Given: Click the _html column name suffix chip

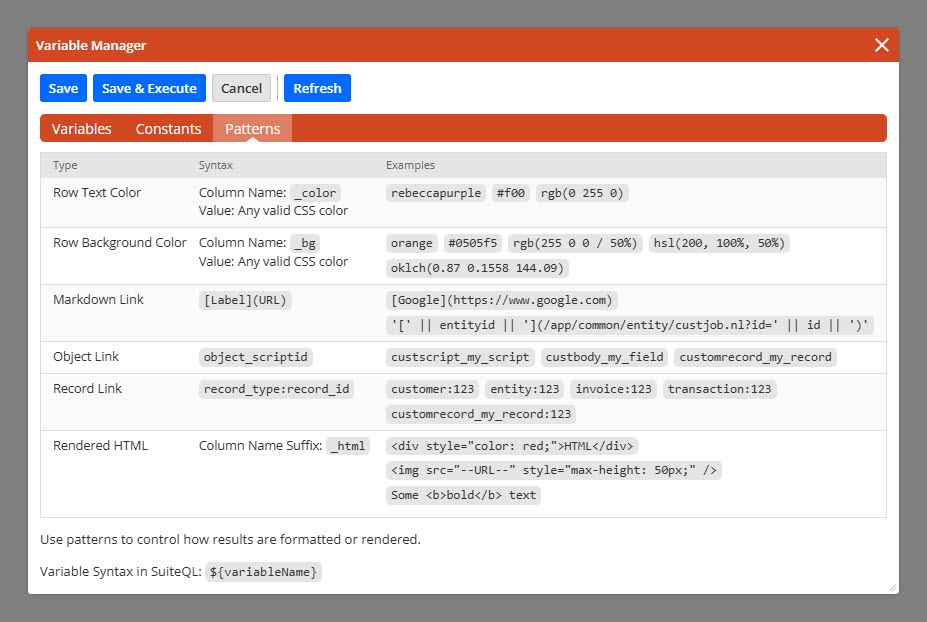Looking at the screenshot, I should point(348,445).
